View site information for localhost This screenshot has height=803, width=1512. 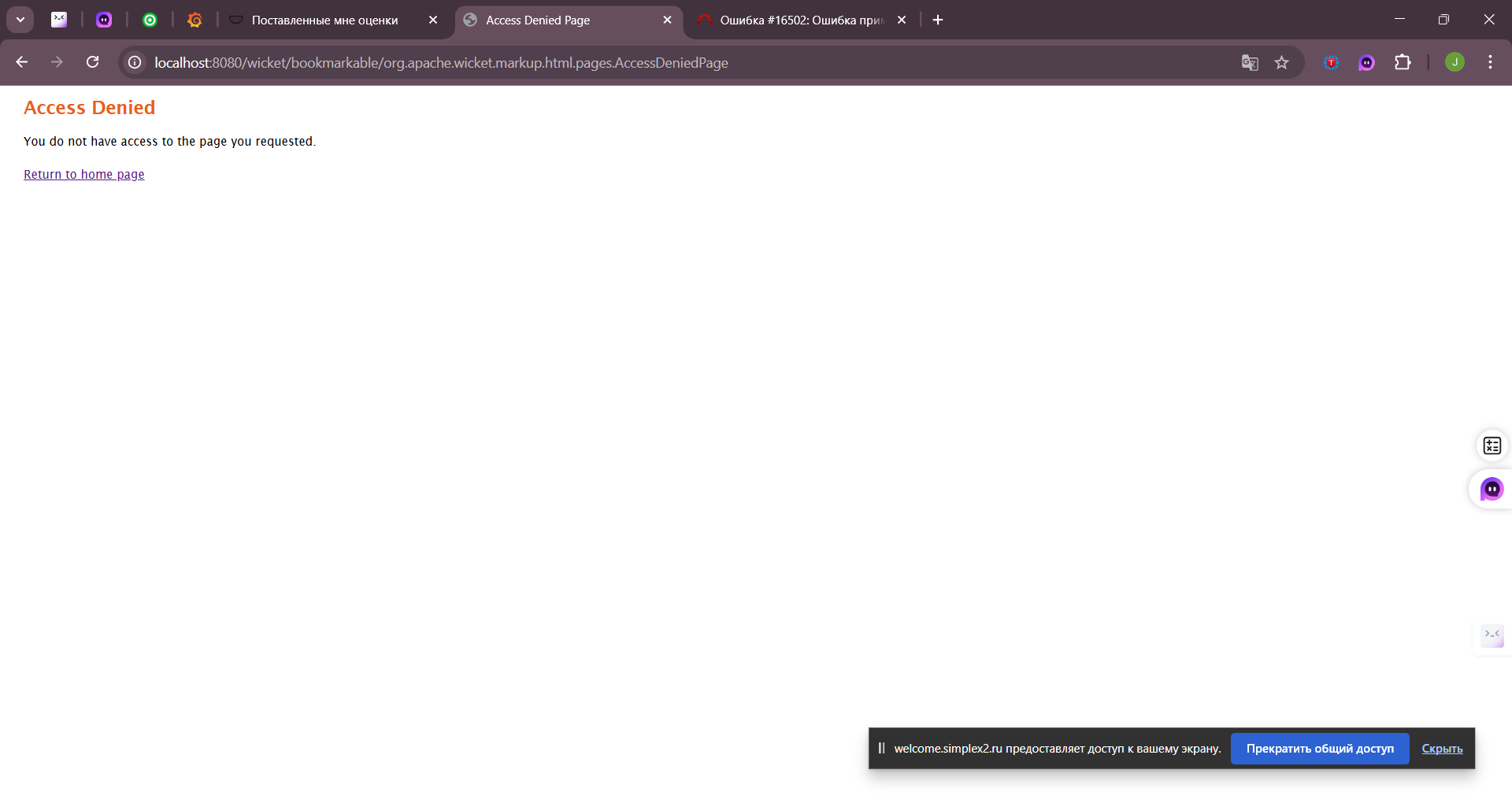(x=135, y=62)
